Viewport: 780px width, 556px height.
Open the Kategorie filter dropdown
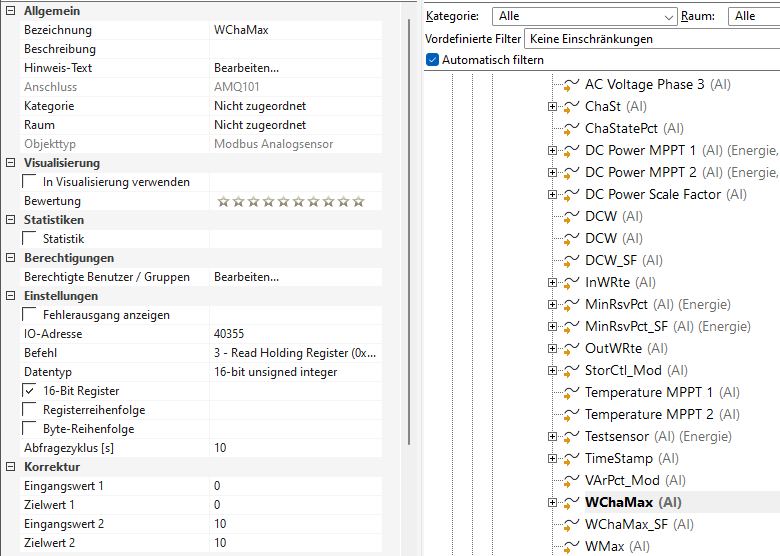pos(669,17)
